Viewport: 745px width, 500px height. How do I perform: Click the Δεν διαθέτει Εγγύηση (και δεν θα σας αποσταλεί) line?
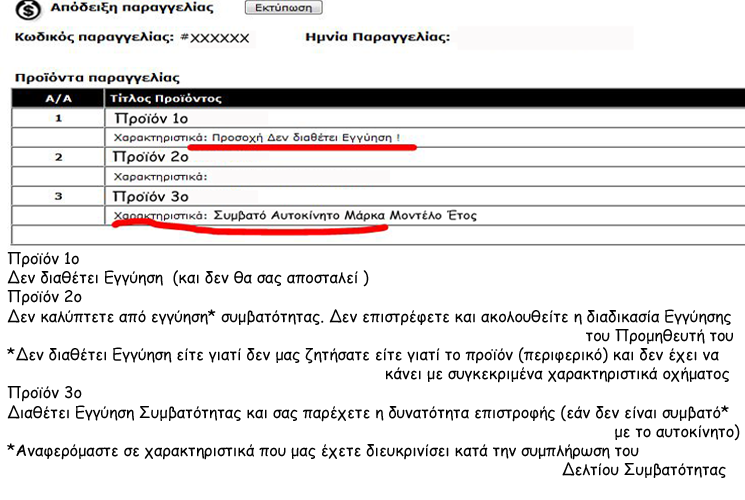coord(188,278)
